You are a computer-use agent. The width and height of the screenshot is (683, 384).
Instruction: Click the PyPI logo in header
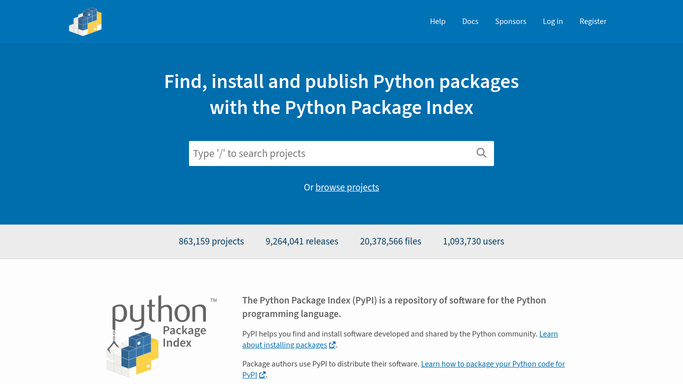[85, 22]
